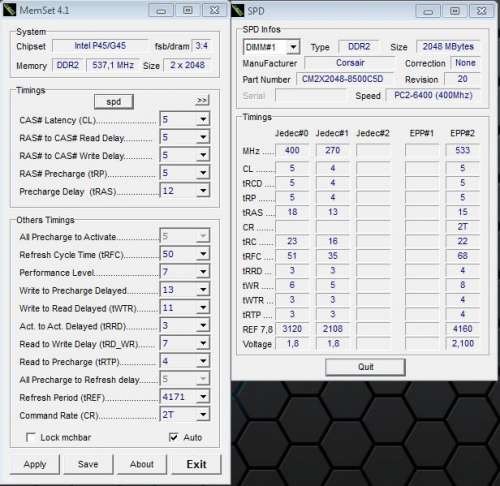Click Quit in the SPD window
The width and height of the screenshot is (500, 486).
(x=365, y=367)
